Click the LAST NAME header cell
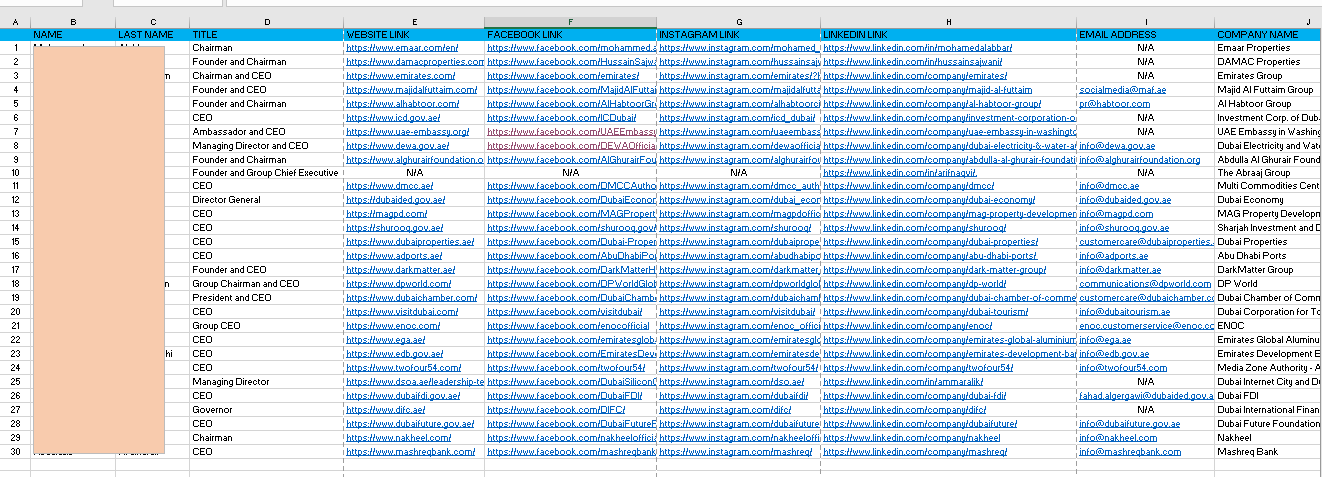This screenshot has height=477, width=1322. tap(152, 35)
